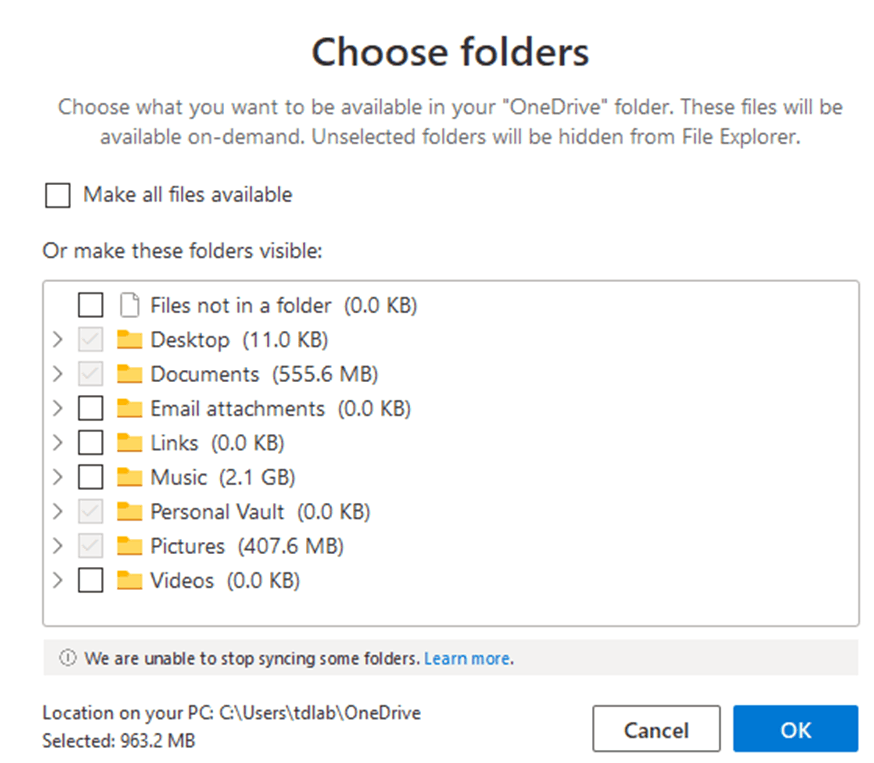
Task: Enable the Videos folder checkbox
Action: [x=91, y=580]
